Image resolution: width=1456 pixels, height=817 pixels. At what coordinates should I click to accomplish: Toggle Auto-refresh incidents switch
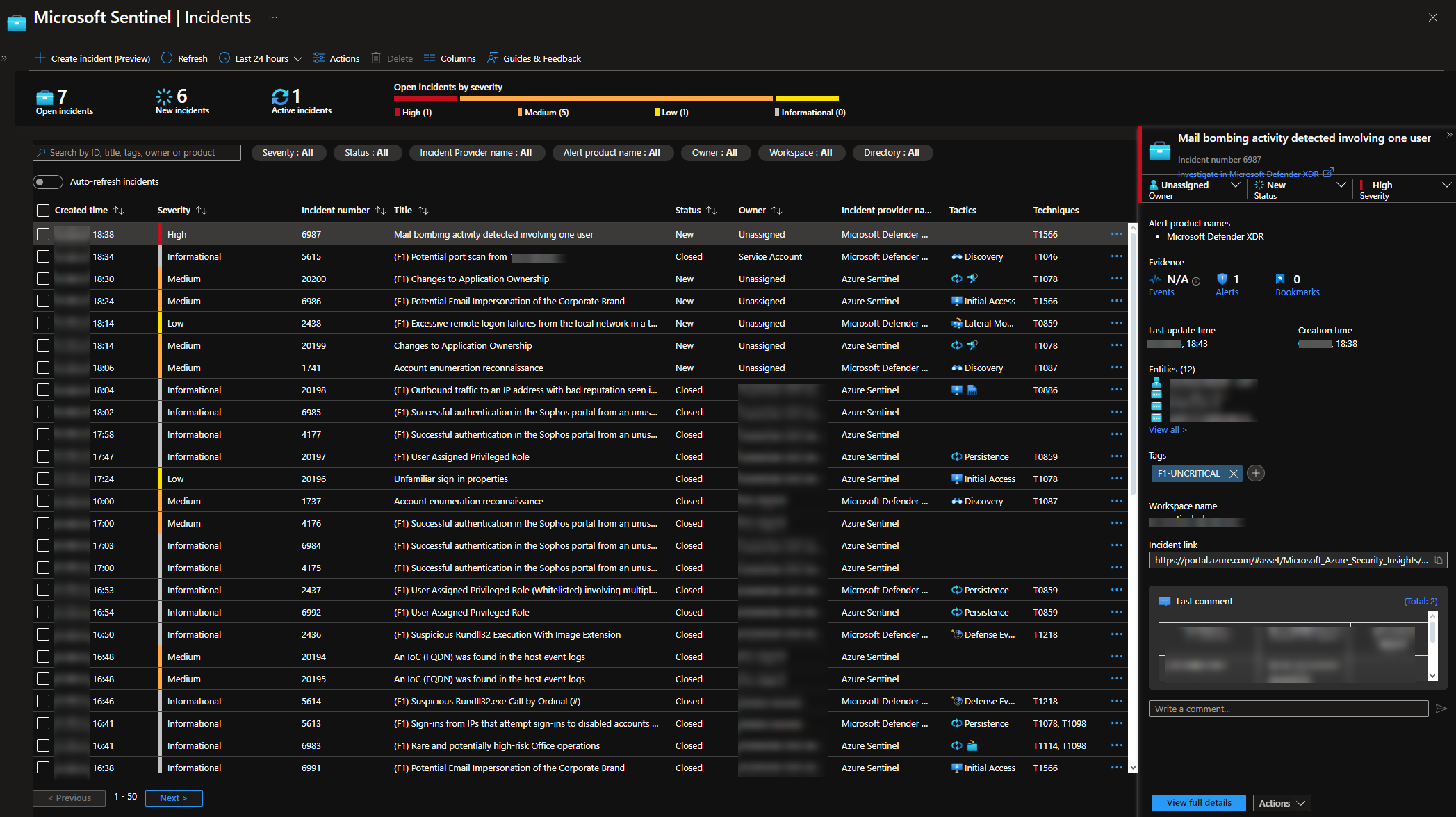click(x=48, y=182)
